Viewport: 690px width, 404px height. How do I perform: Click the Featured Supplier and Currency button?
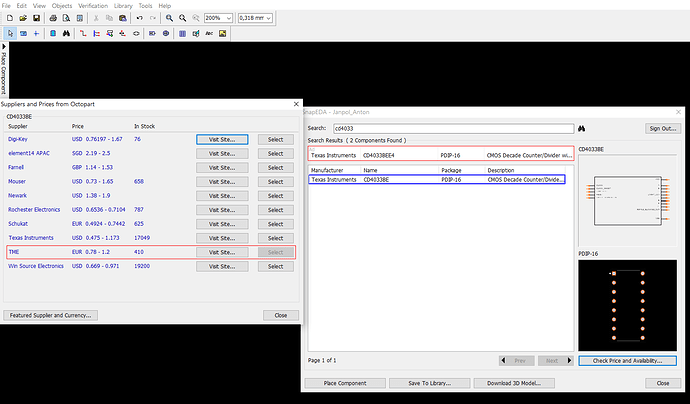coord(53,315)
